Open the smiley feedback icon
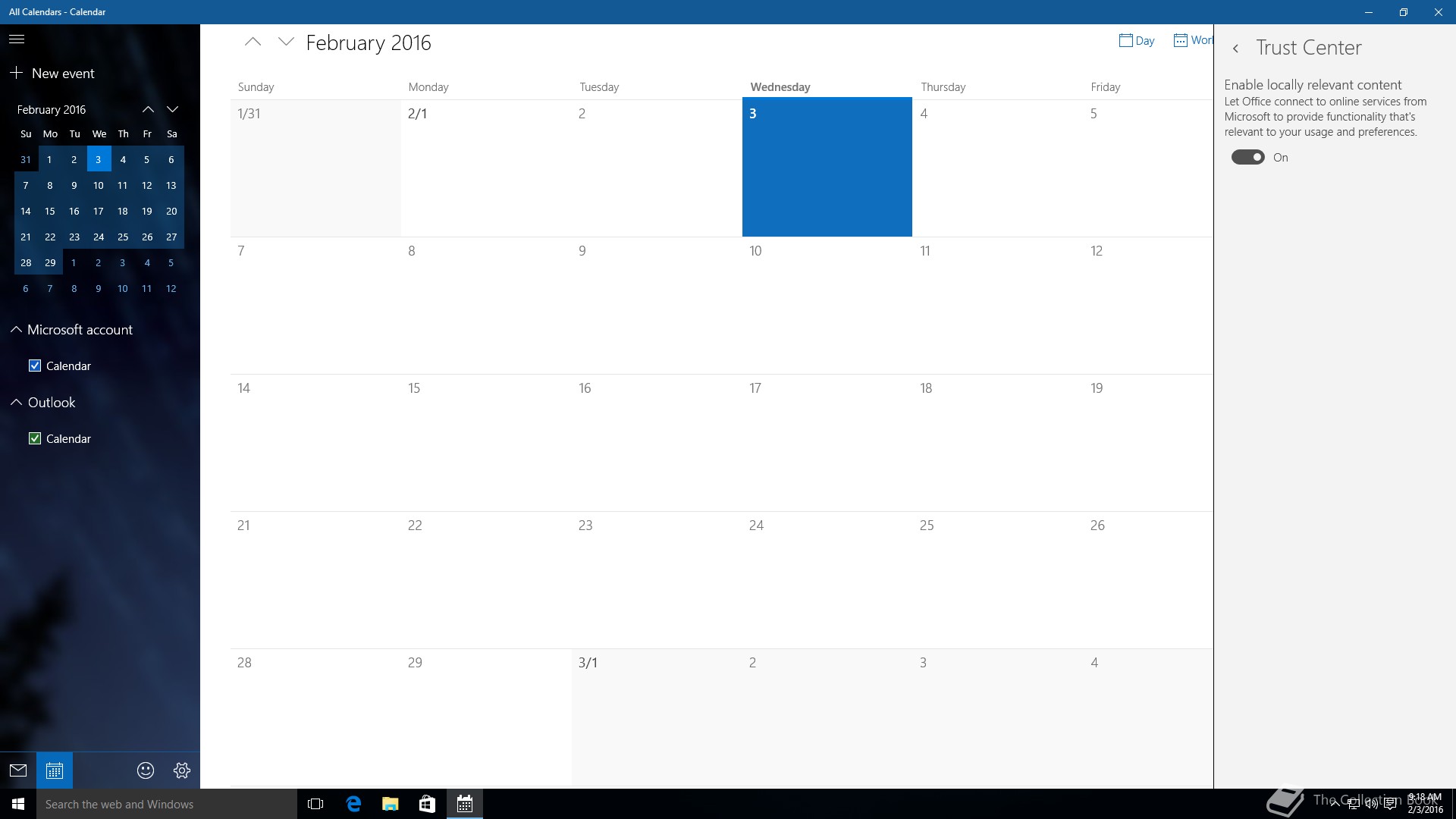Image resolution: width=1456 pixels, height=819 pixels. [x=146, y=770]
